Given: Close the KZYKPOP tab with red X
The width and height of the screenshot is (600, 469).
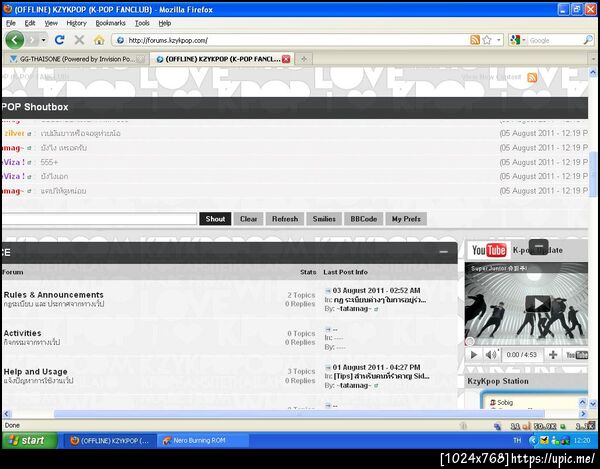Looking at the screenshot, I should (286, 59).
